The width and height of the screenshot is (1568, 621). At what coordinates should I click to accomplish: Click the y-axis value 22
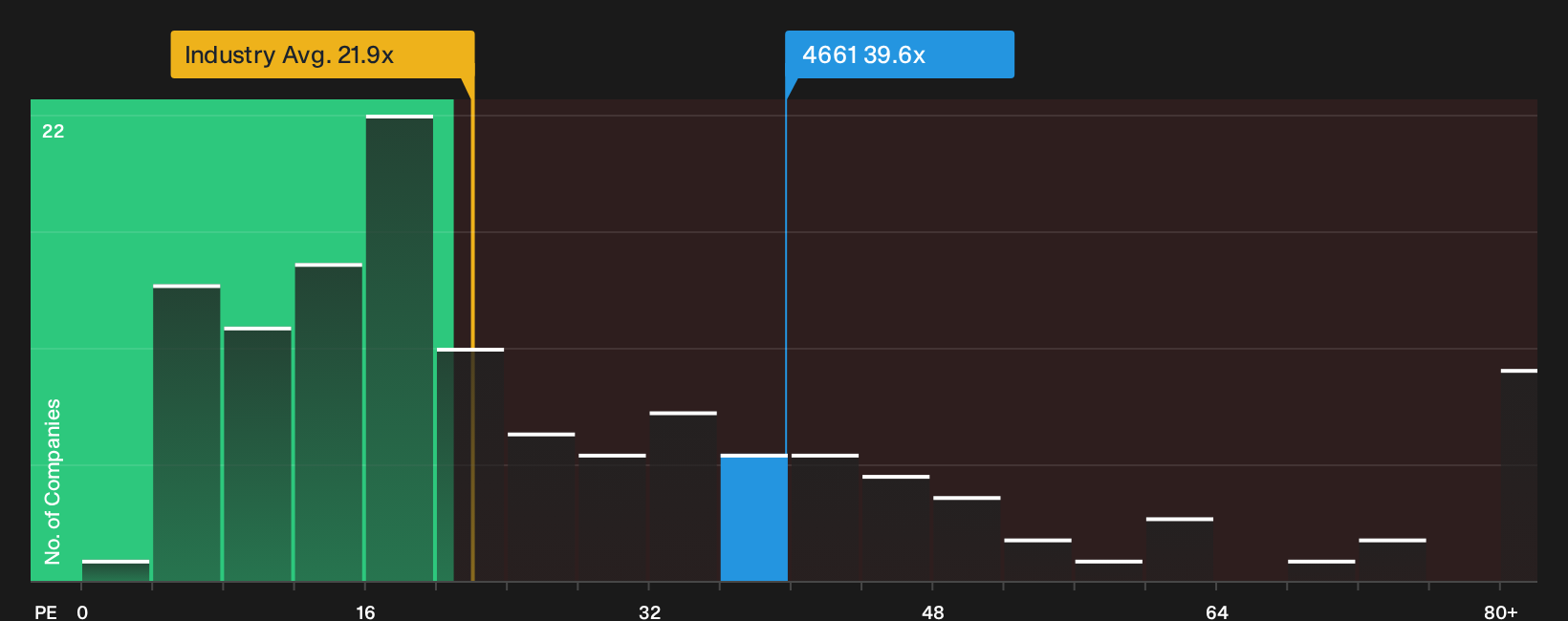coord(54,131)
